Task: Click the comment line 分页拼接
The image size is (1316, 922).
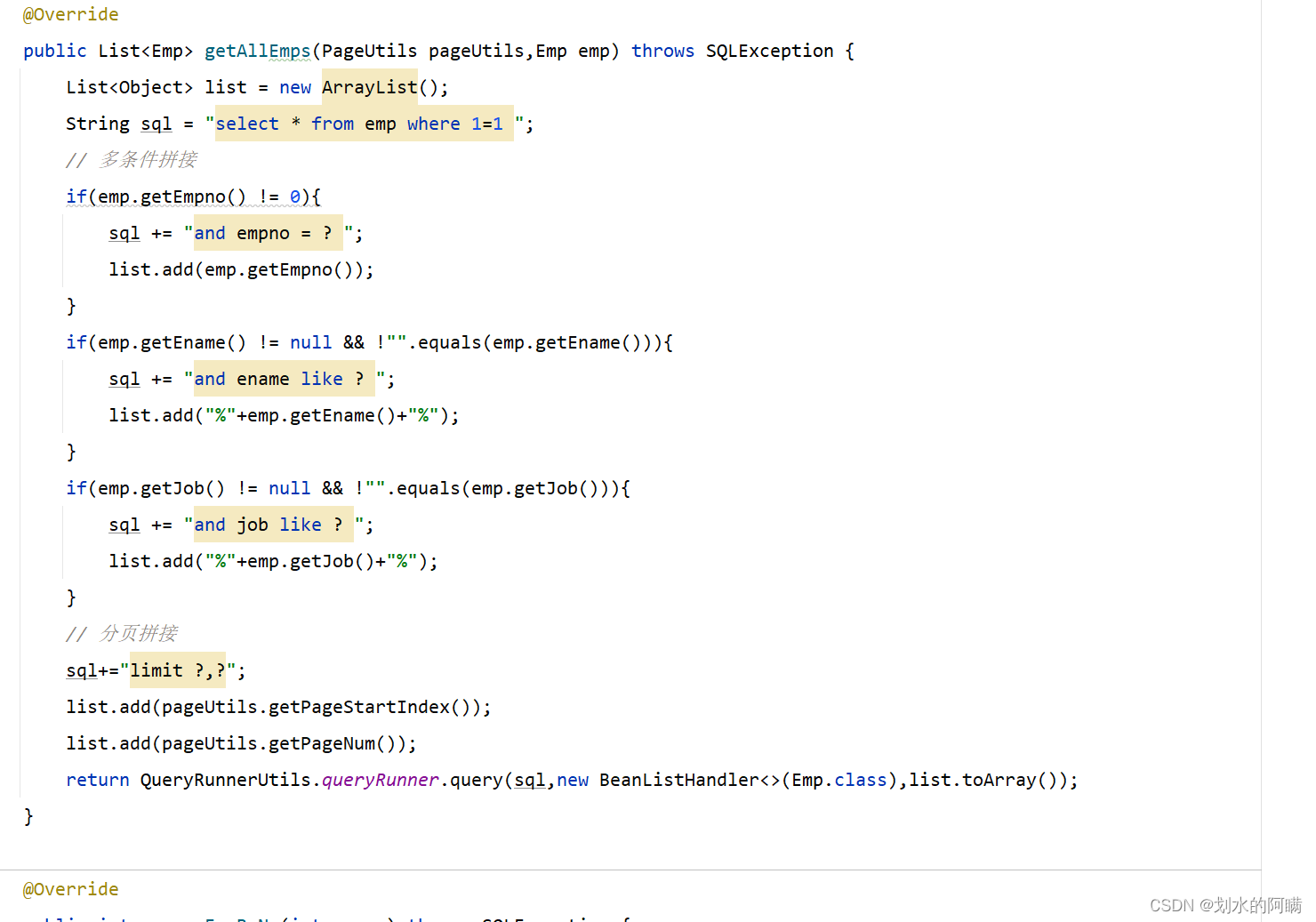Action: click(122, 634)
